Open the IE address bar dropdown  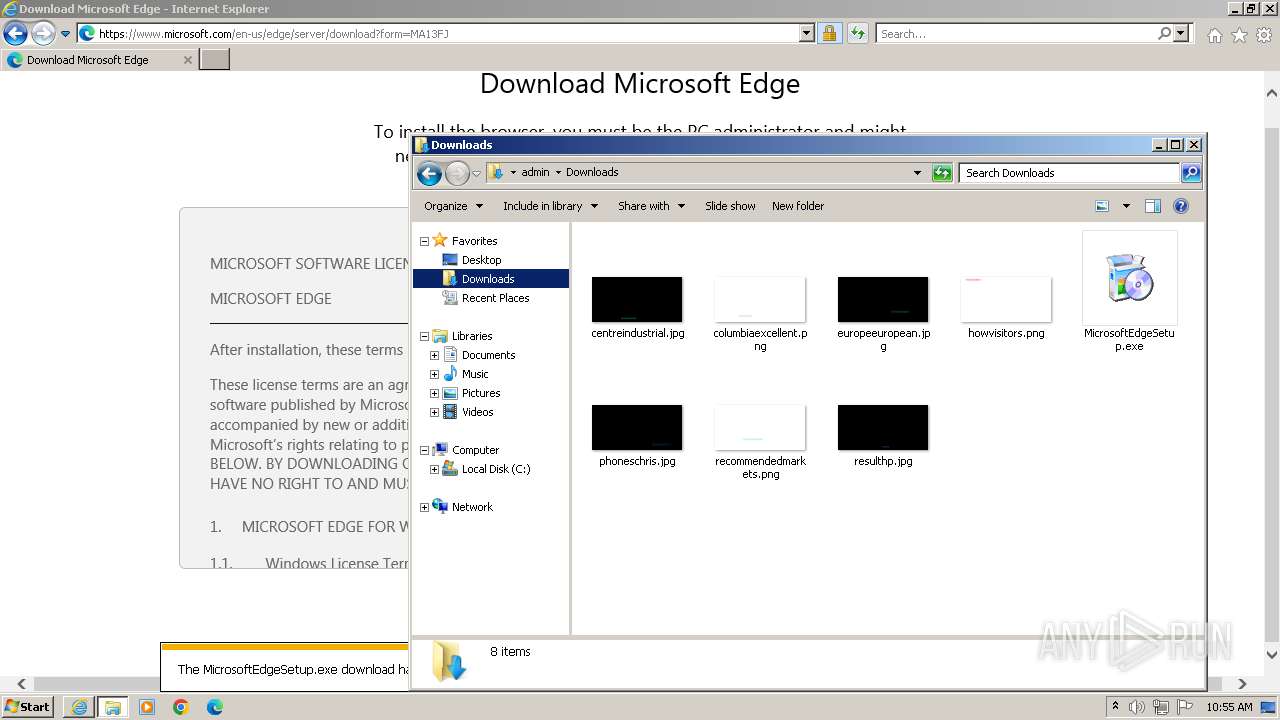tap(807, 33)
